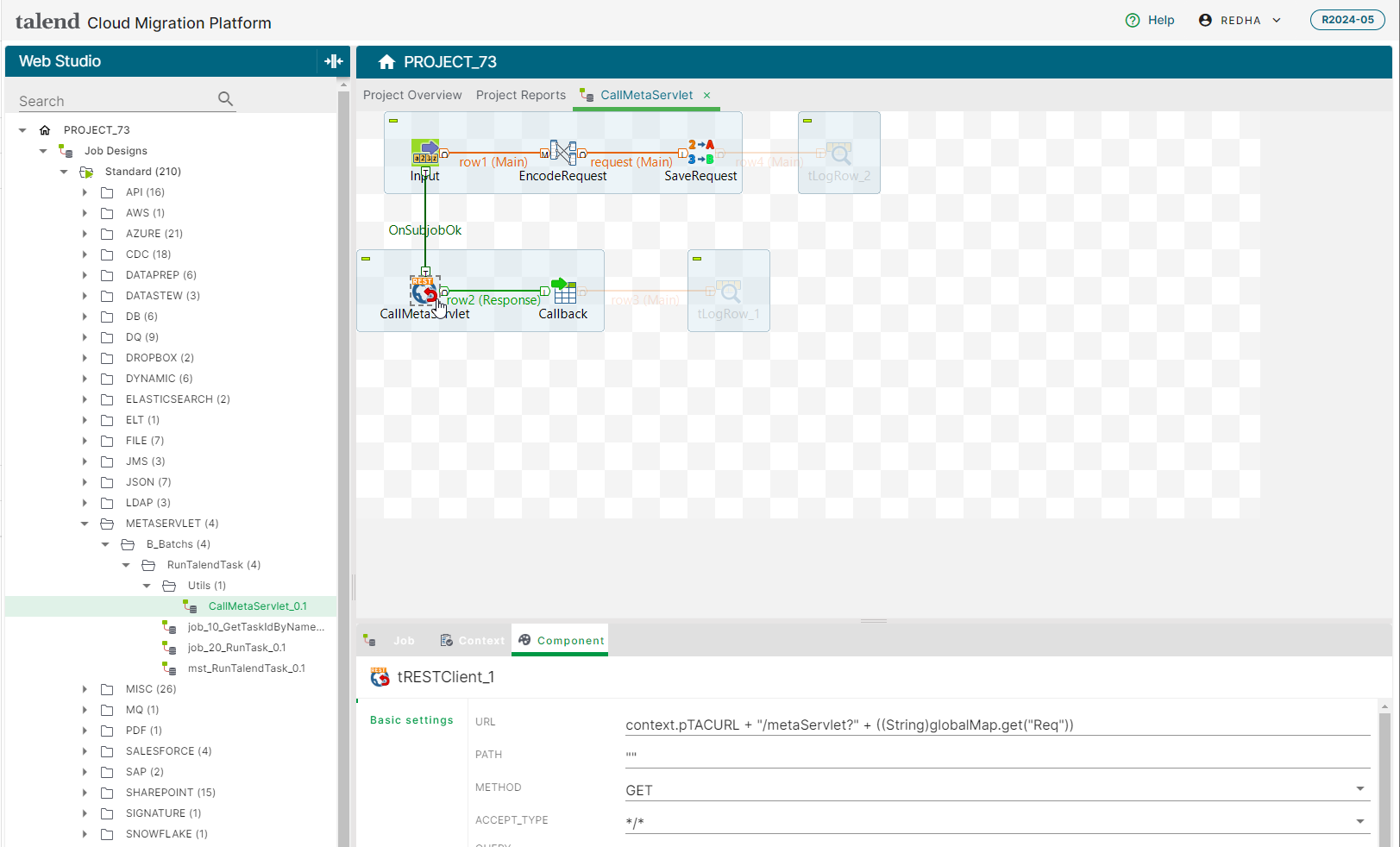
Task: Collapse the RunTalendTask (4) folder
Action: pyautogui.click(x=126, y=565)
